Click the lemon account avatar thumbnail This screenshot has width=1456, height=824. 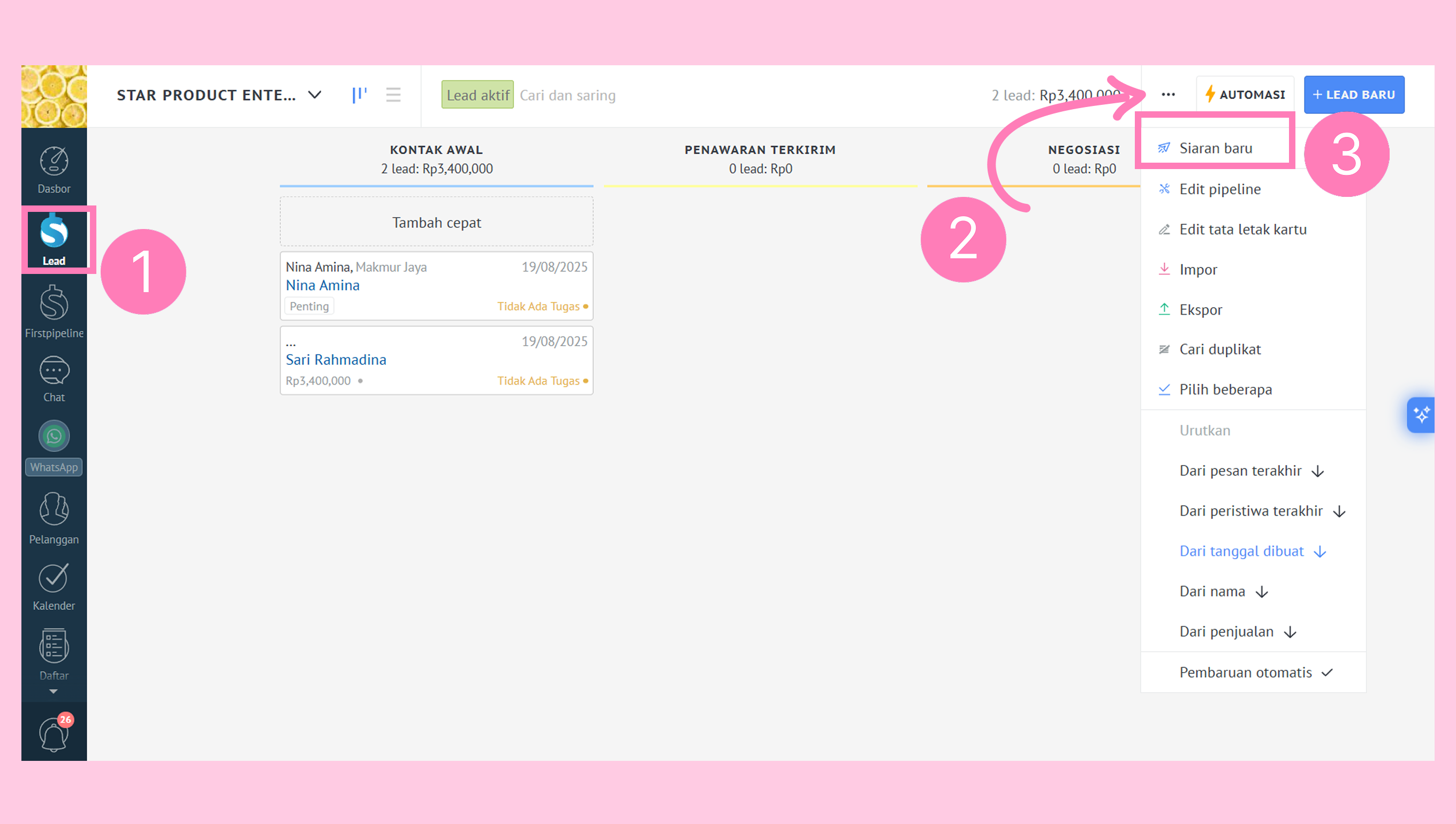coord(54,96)
